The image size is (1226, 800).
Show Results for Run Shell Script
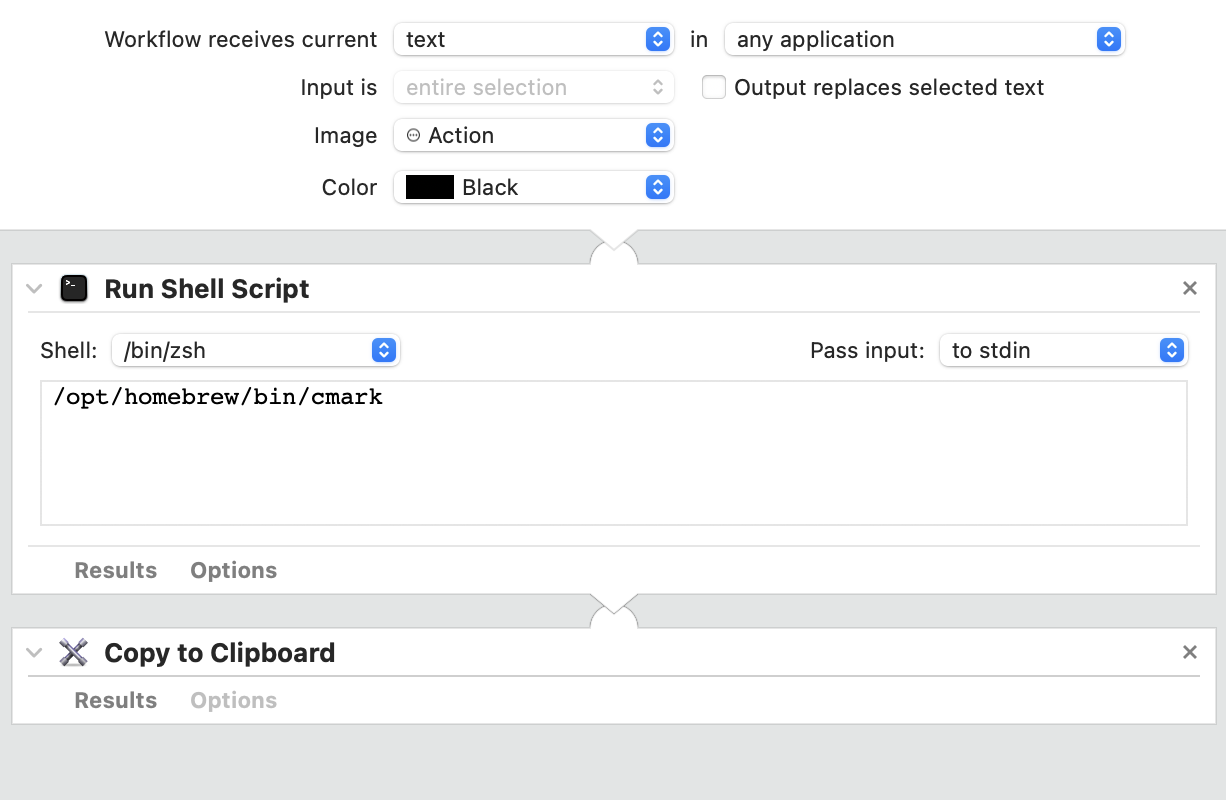pyautogui.click(x=115, y=570)
